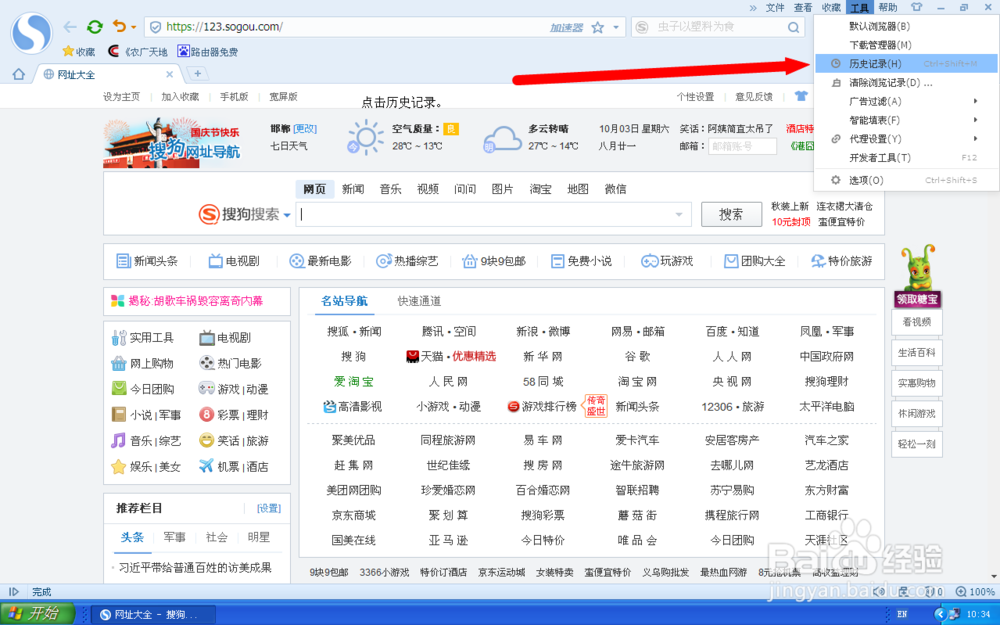Screen dimensions: 1000x625
Task: Open the browser home page icon
Action: [17, 74]
